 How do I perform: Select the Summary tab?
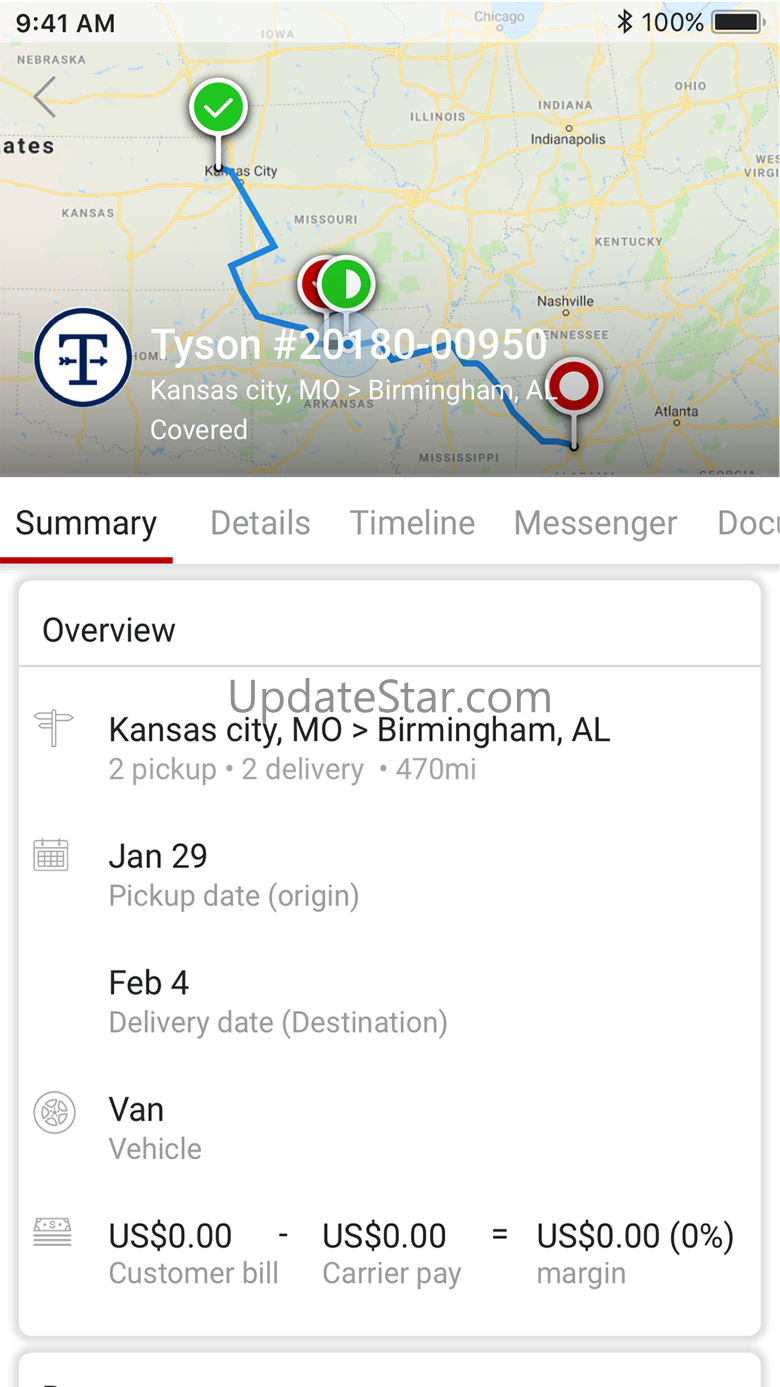[x=86, y=523]
